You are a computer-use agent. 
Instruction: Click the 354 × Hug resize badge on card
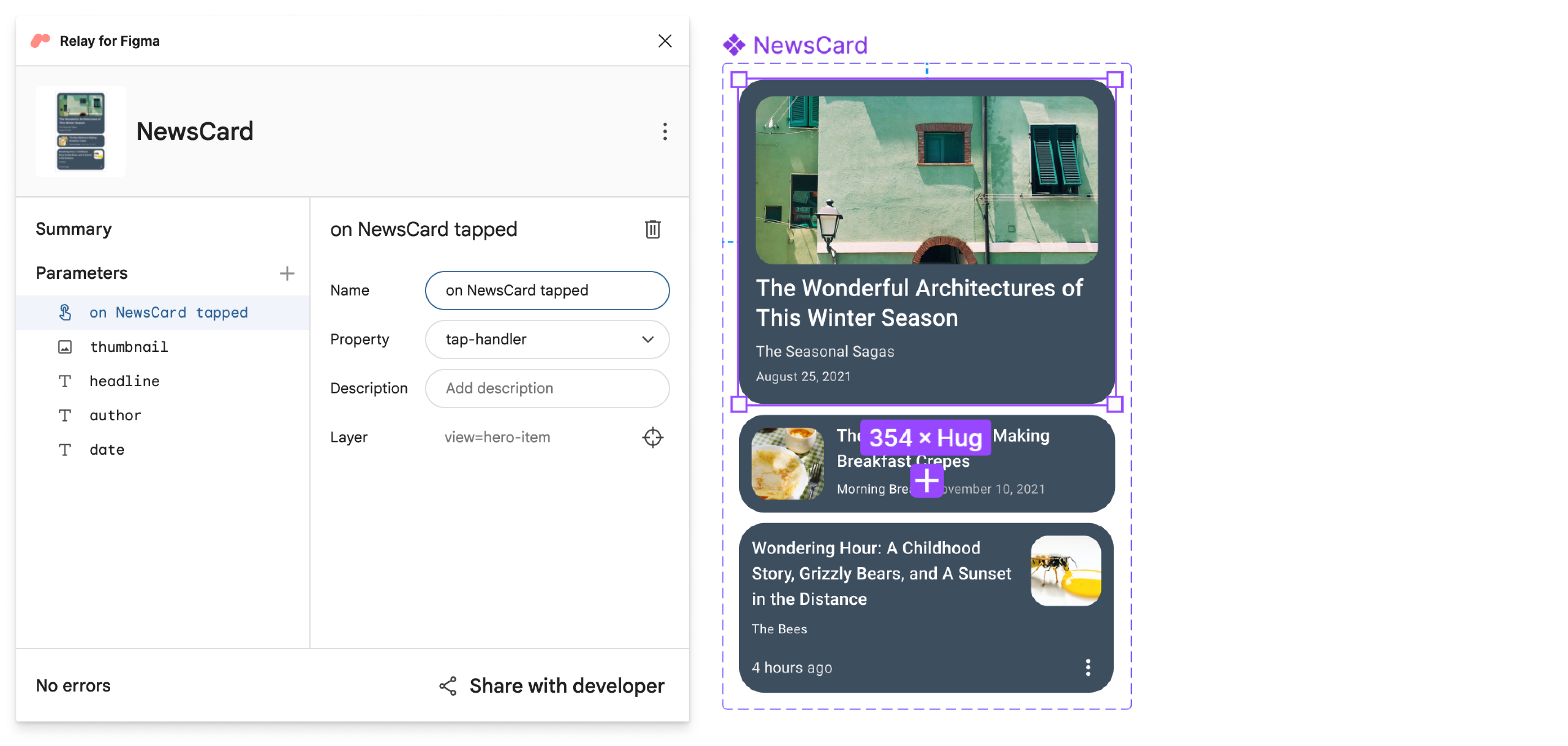925,438
